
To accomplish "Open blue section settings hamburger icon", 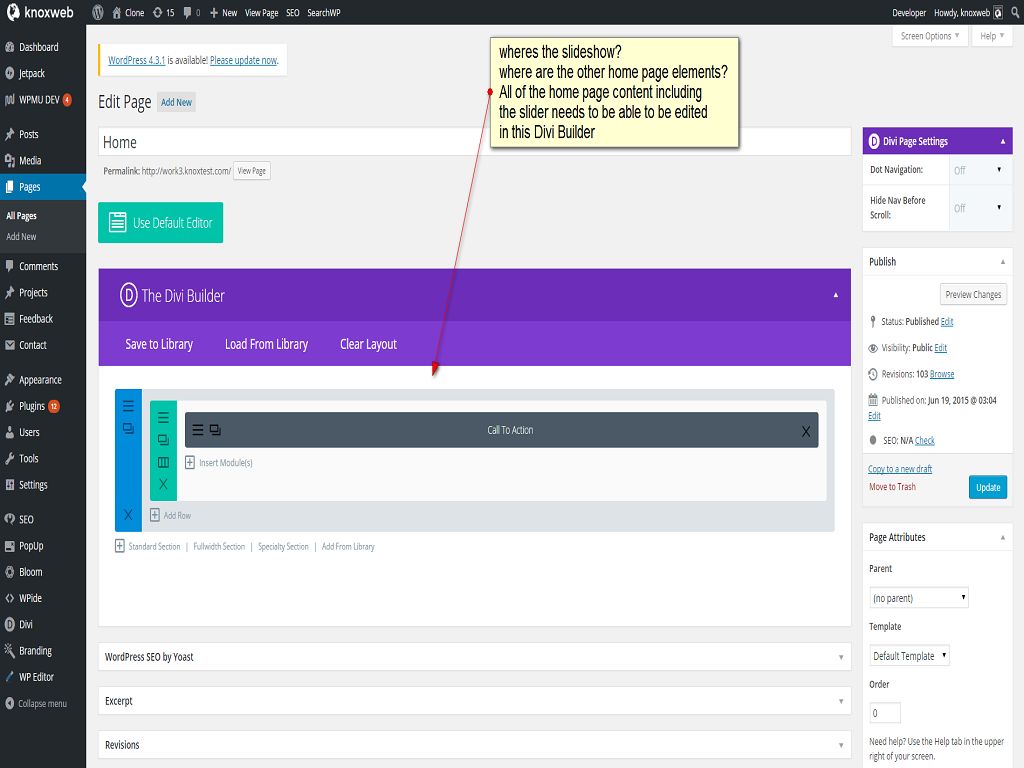I will coord(128,406).
